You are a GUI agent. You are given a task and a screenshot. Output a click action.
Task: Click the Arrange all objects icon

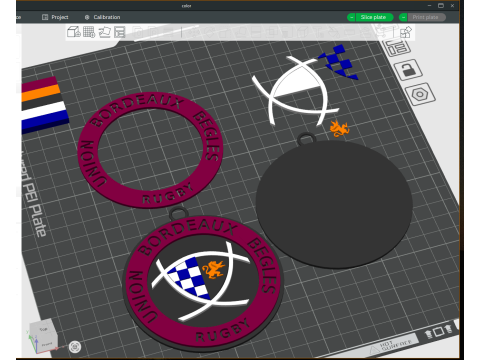119,32
